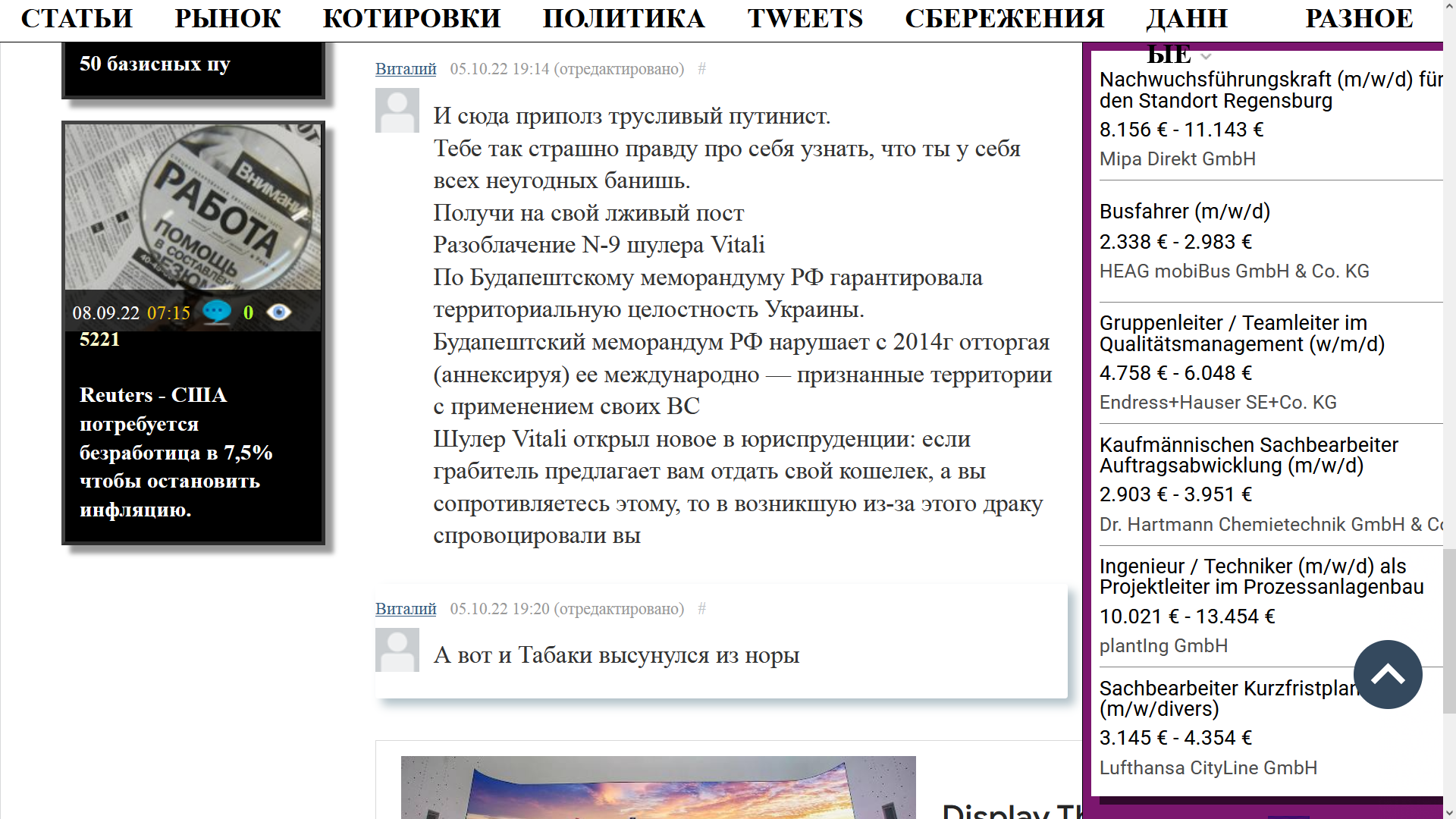The height and width of the screenshot is (819, 1456).
Task: Open Busfahrer (m/w/d) job ad
Action: [1184, 212]
